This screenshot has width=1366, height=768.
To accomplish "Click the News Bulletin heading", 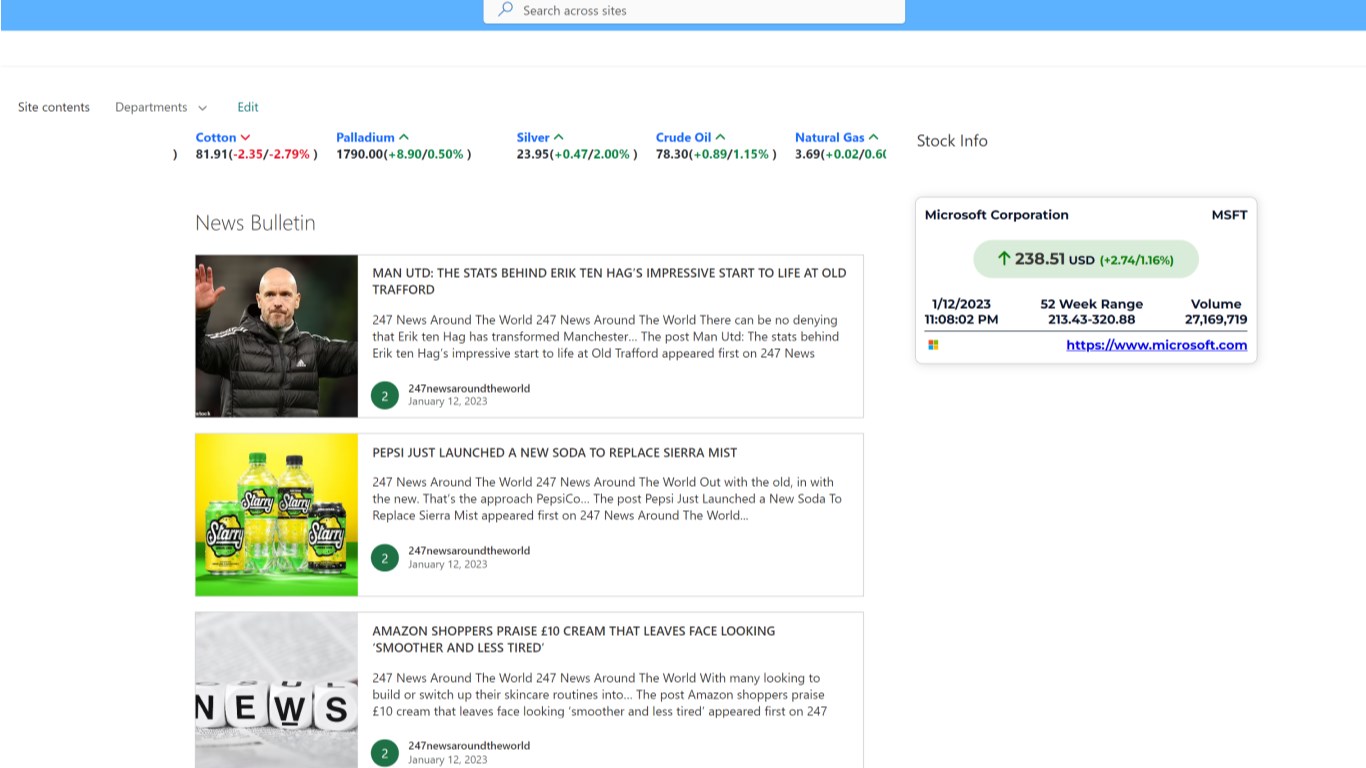I will click(255, 223).
